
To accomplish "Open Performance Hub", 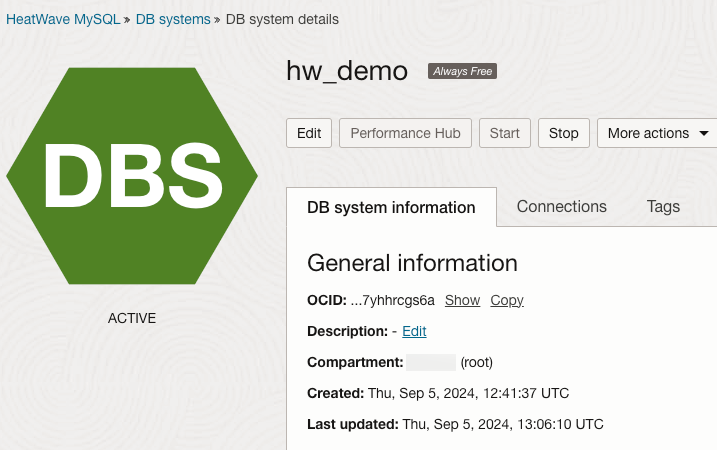I will [x=405, y=133].
